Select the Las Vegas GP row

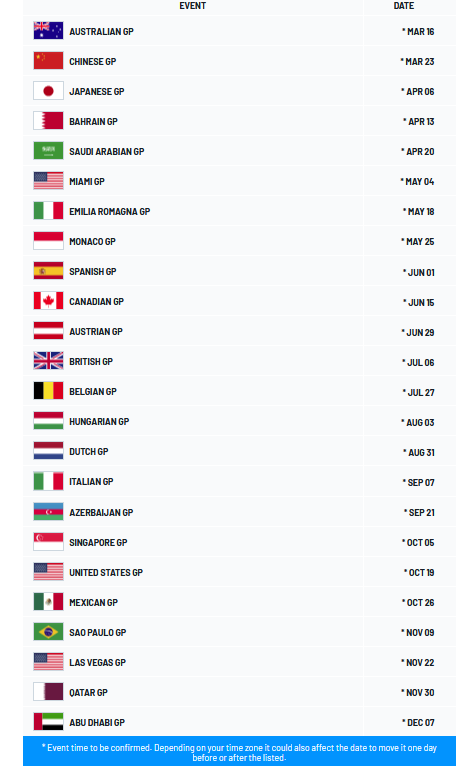tap(239, 662)
